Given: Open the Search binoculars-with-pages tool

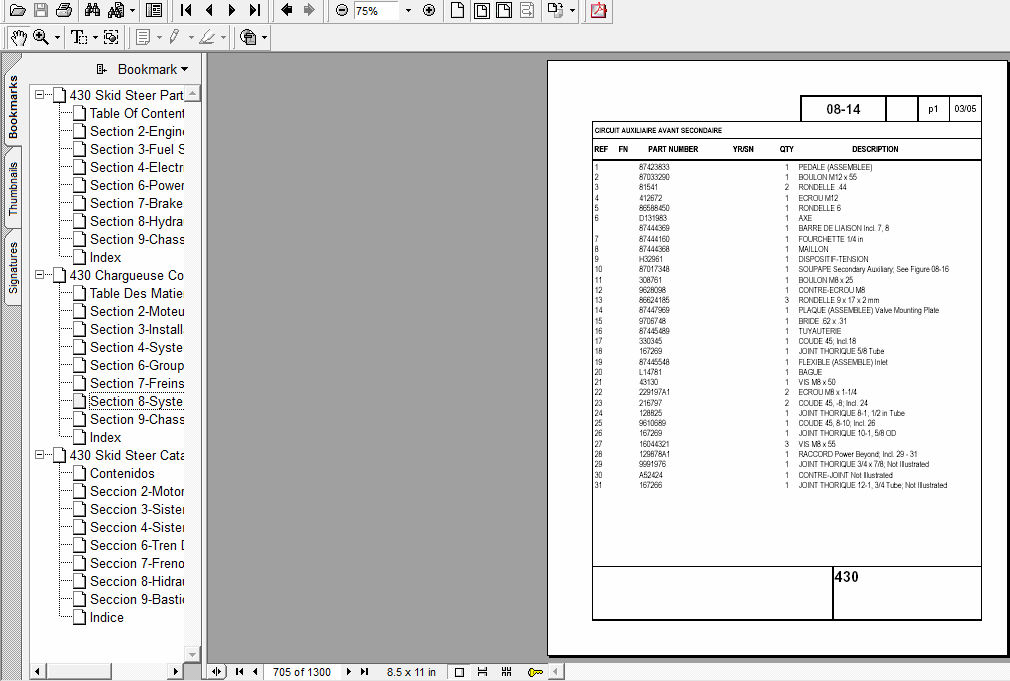Looking at the screenshot, I should point(117,10).
